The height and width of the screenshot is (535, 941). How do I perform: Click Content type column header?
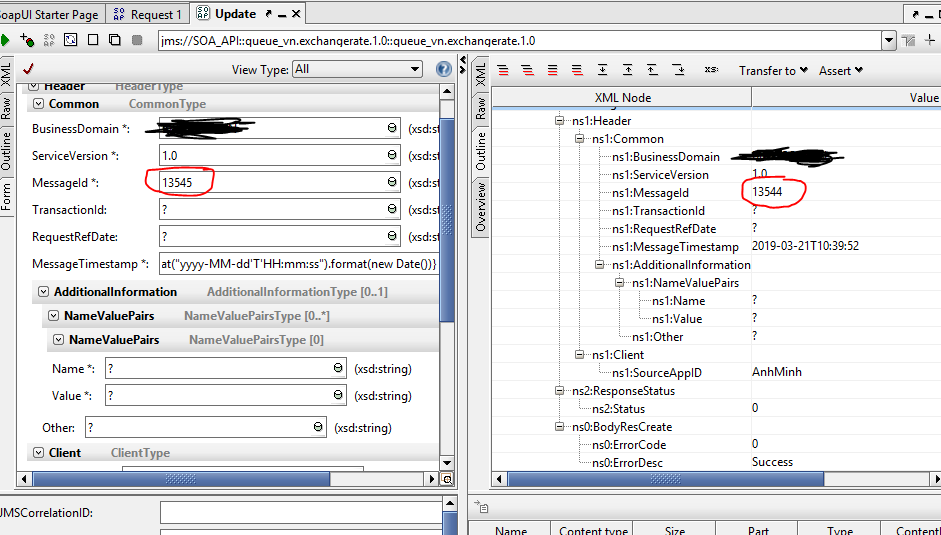[x=593, y=530]
